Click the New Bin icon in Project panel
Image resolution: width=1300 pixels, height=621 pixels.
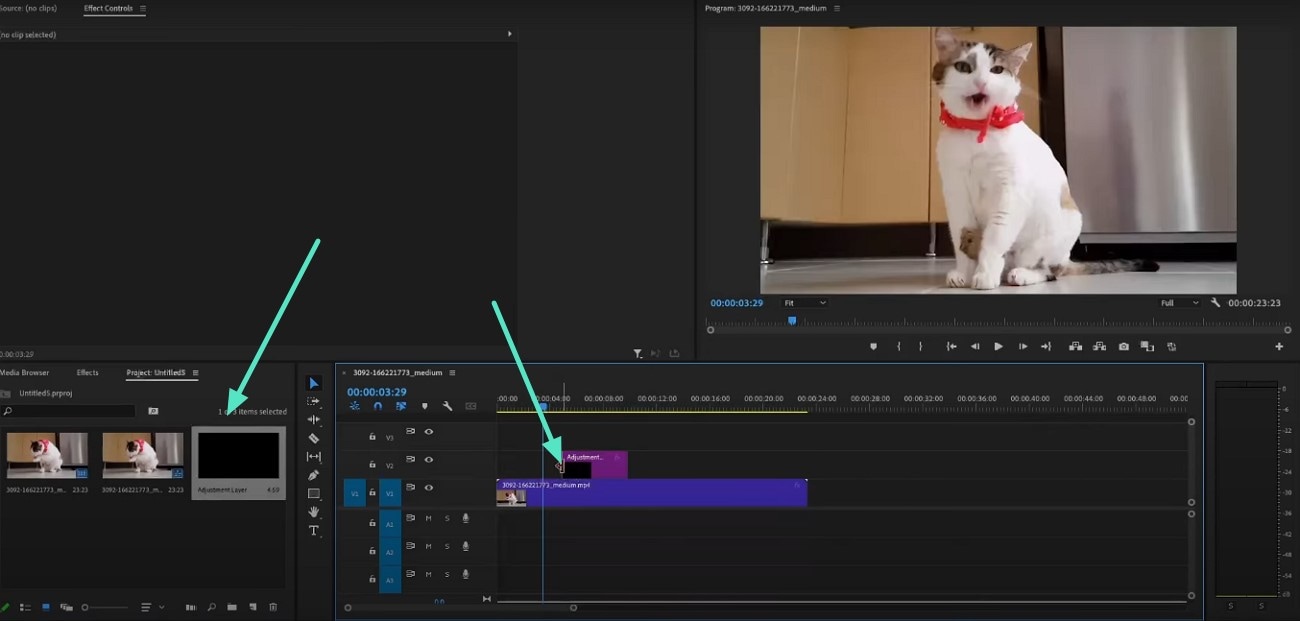click(x=232, y=607)
